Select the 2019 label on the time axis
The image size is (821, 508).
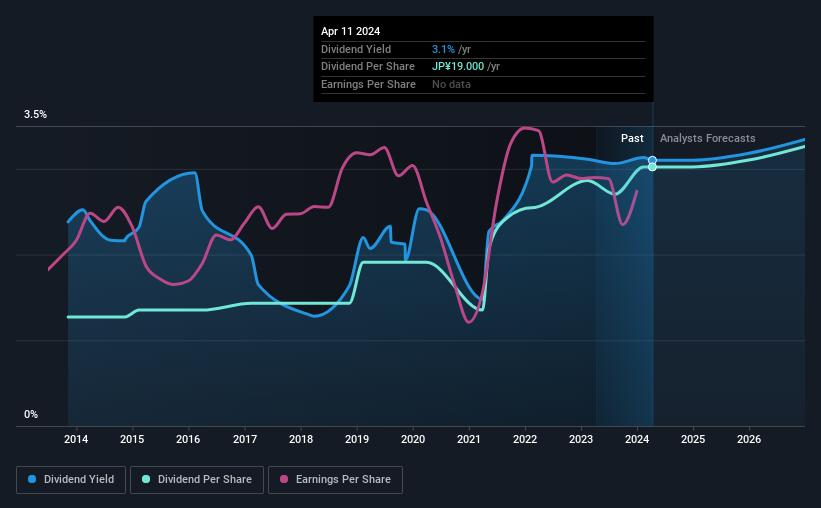pos(357,439)
